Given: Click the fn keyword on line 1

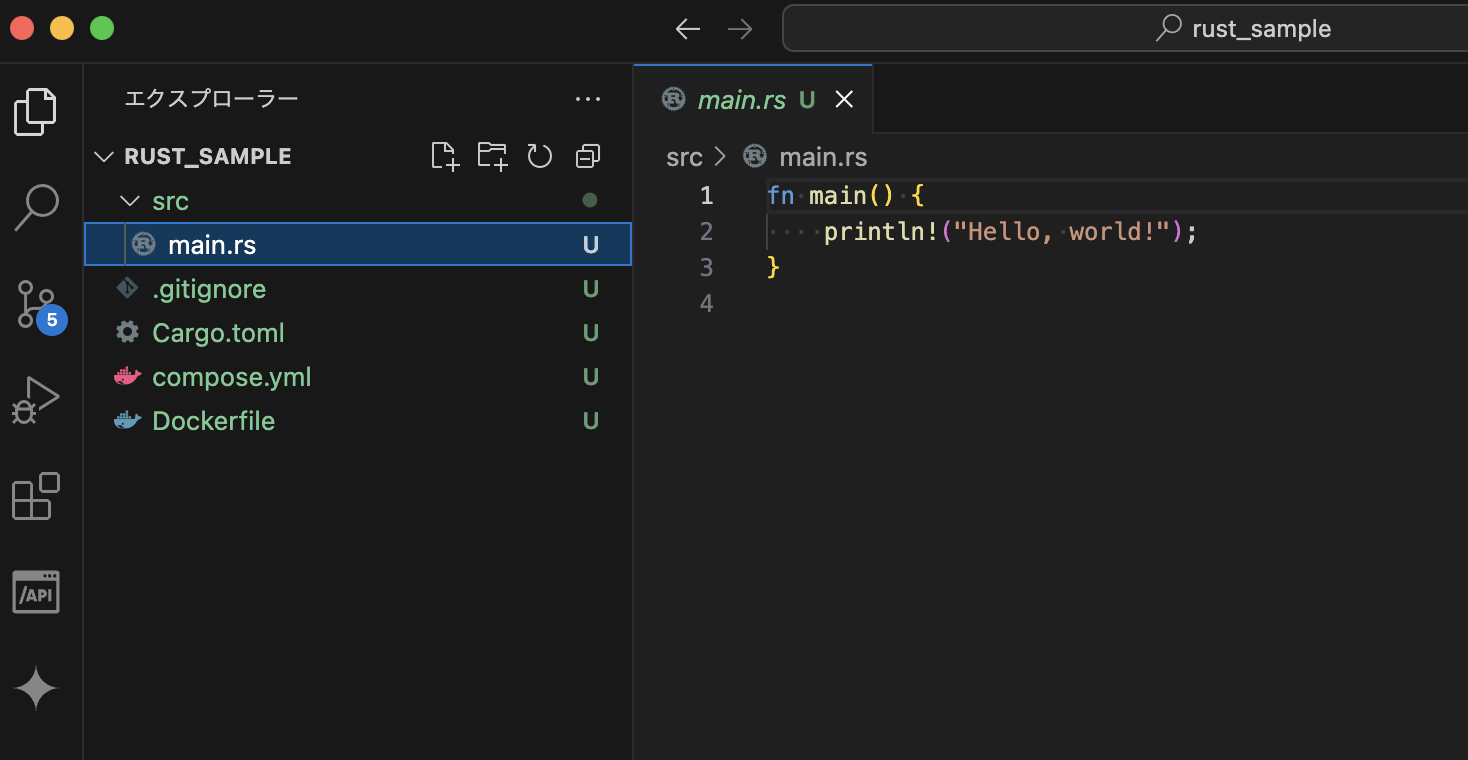Looking at the screenshot, I should coord(780,195).
